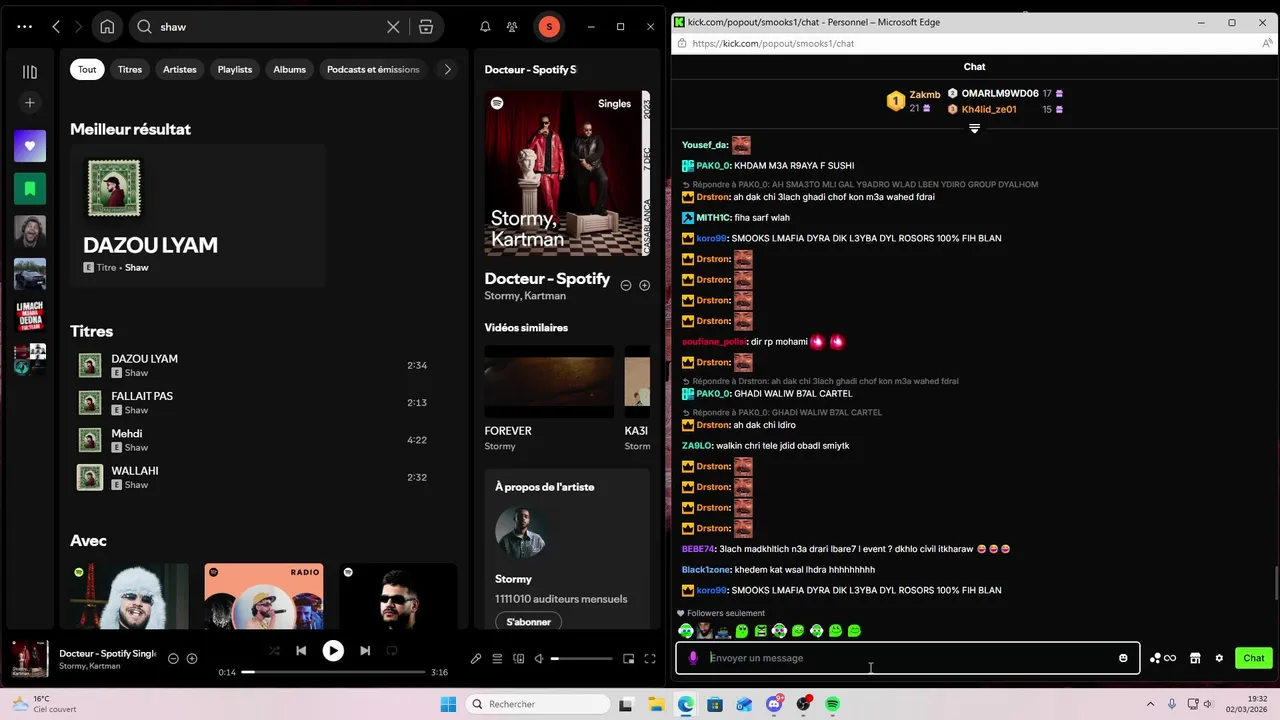Open Spotify Home via the house icon
The height and width of the screenshot is (720, 1280).
[107, 27]
